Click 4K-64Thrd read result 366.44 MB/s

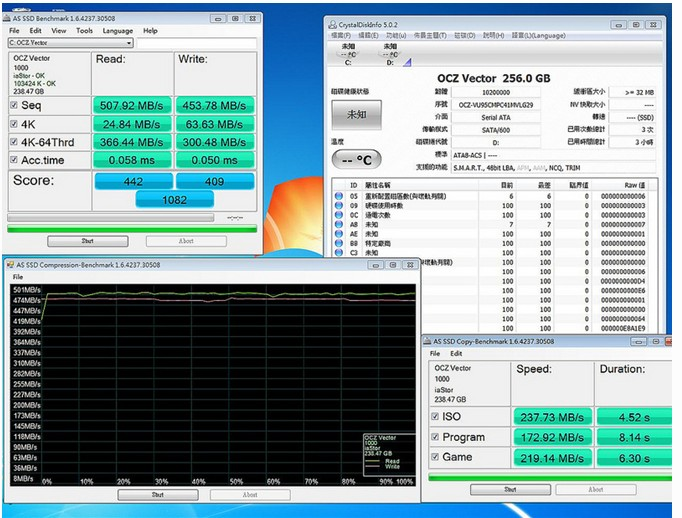131,142
